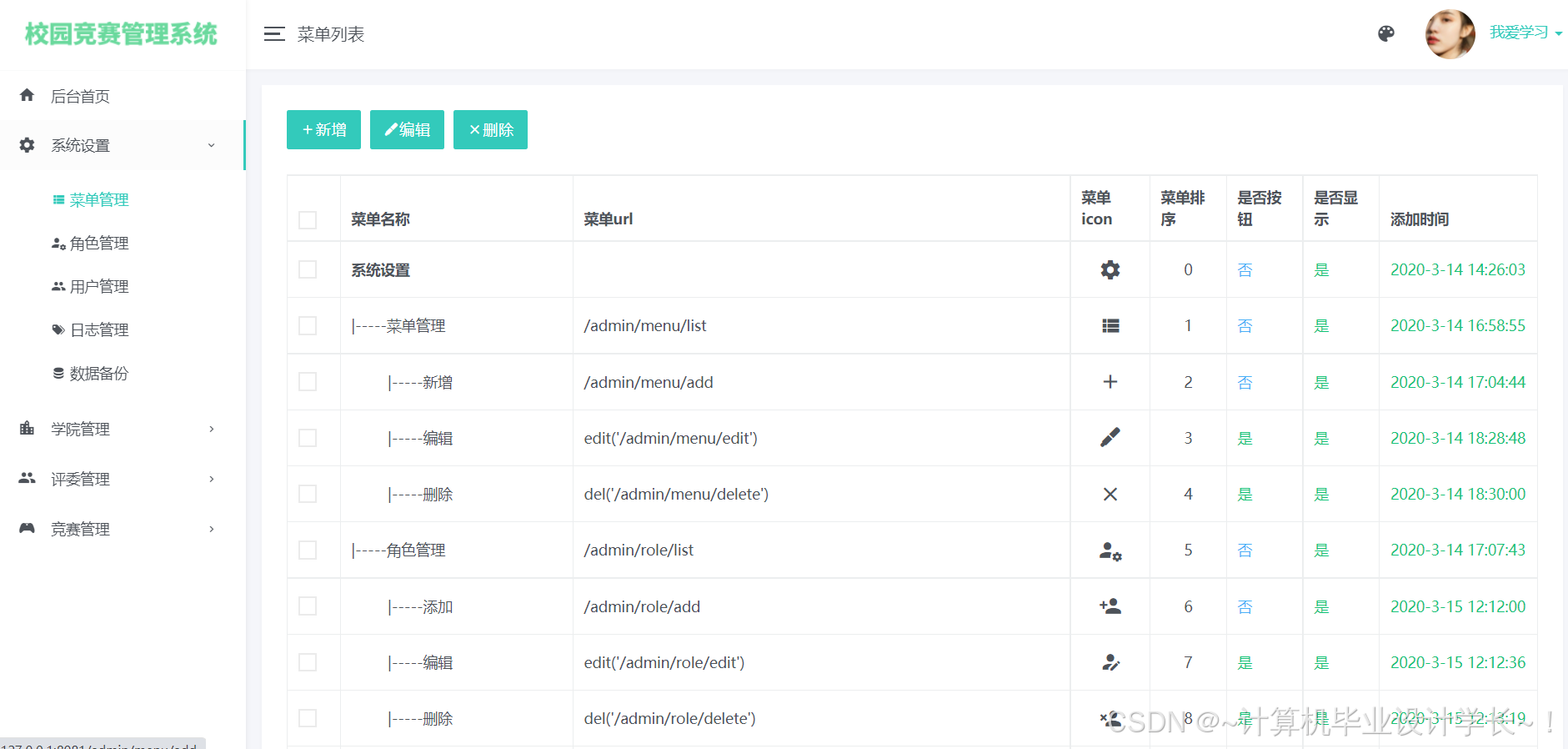The width and height of the screenshot is (1568, 749).
Task: Click the 2020-3-15 12:12:36 timestamp
Action: click(x=1458, y=662)
